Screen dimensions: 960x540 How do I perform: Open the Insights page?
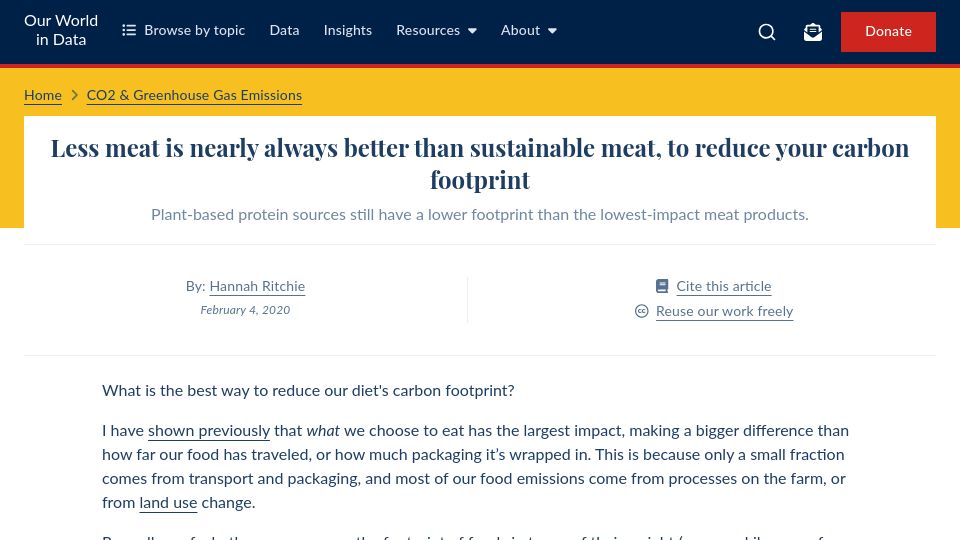pos(347,30)
